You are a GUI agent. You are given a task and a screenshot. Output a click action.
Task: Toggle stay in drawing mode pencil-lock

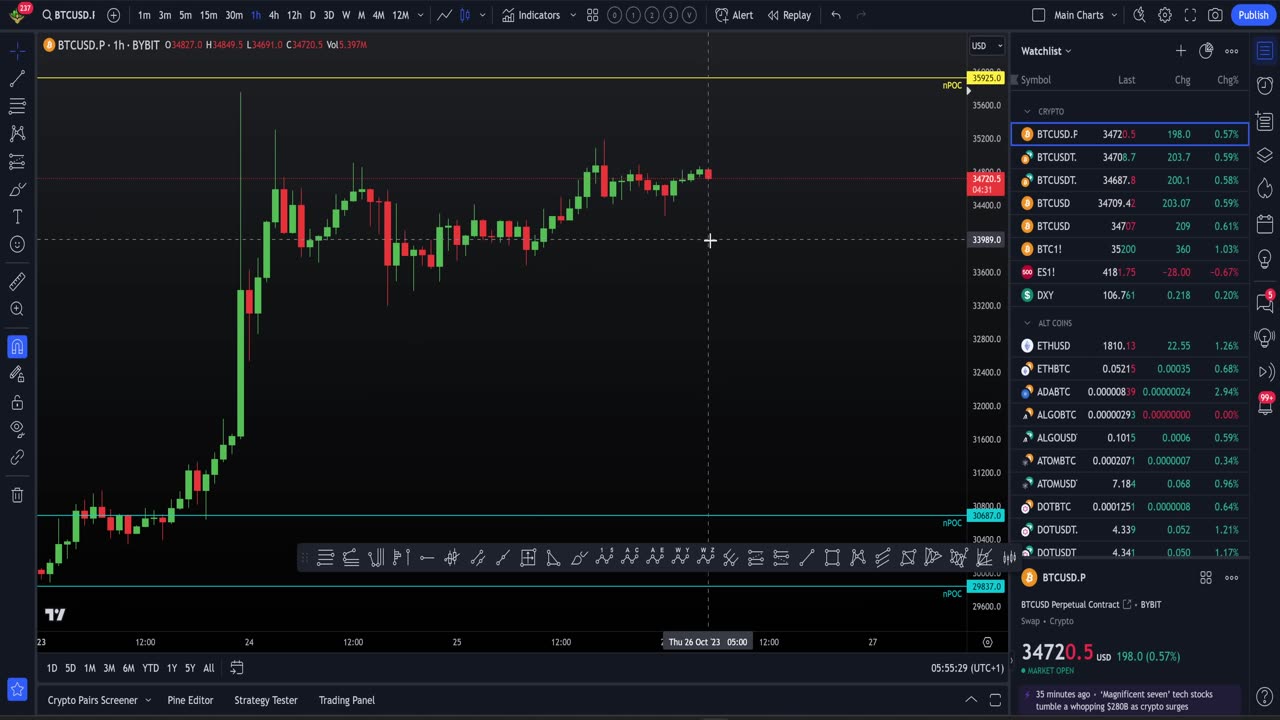pos(17,374)
